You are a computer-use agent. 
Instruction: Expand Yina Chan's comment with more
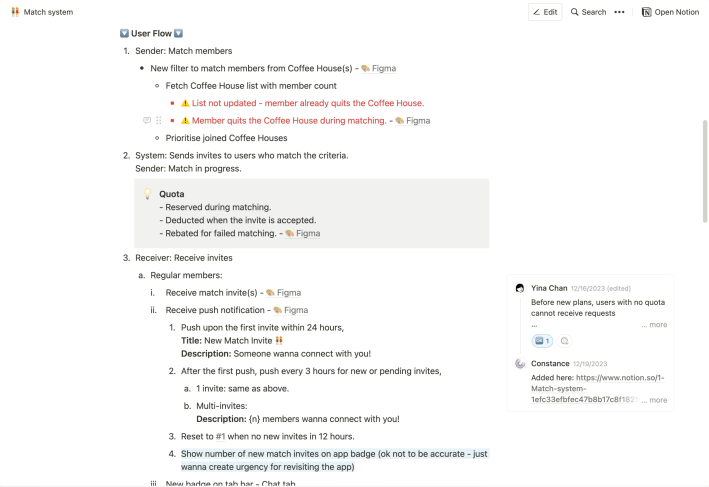coord(657,324)
